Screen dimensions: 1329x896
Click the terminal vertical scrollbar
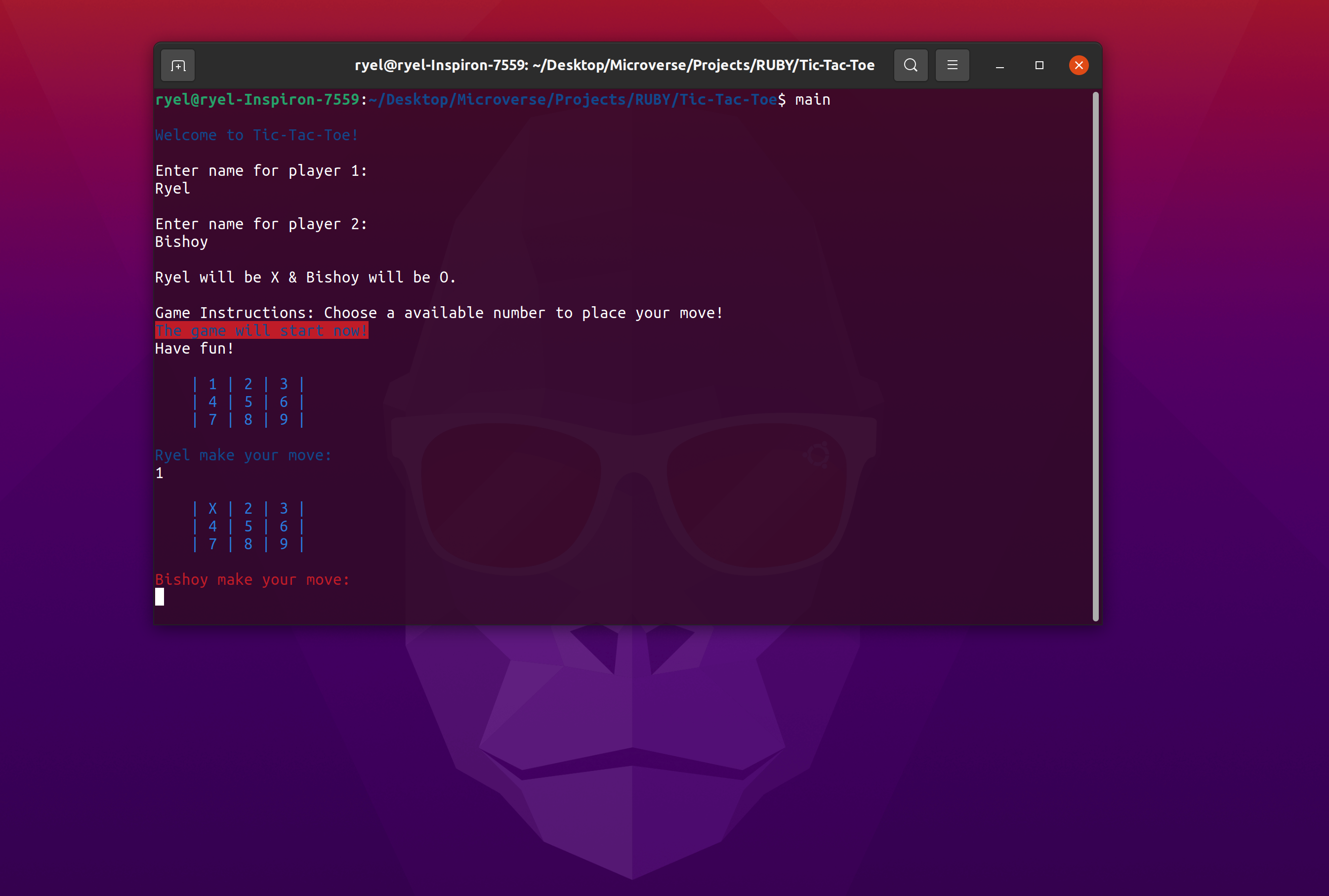tap(1095, 354)
